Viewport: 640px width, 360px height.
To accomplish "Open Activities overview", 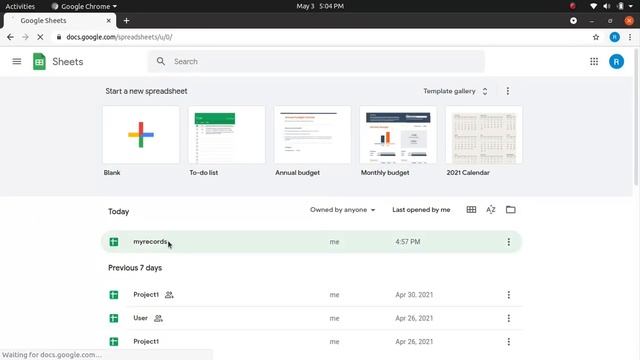I will 20,6.
